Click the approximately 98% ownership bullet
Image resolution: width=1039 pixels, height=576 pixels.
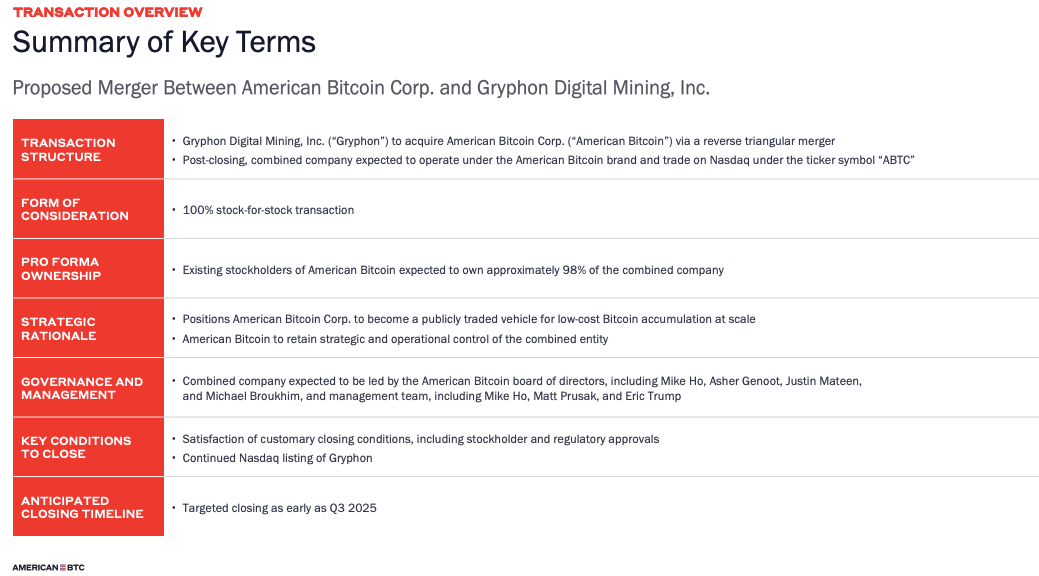click(x=453, y=270)
